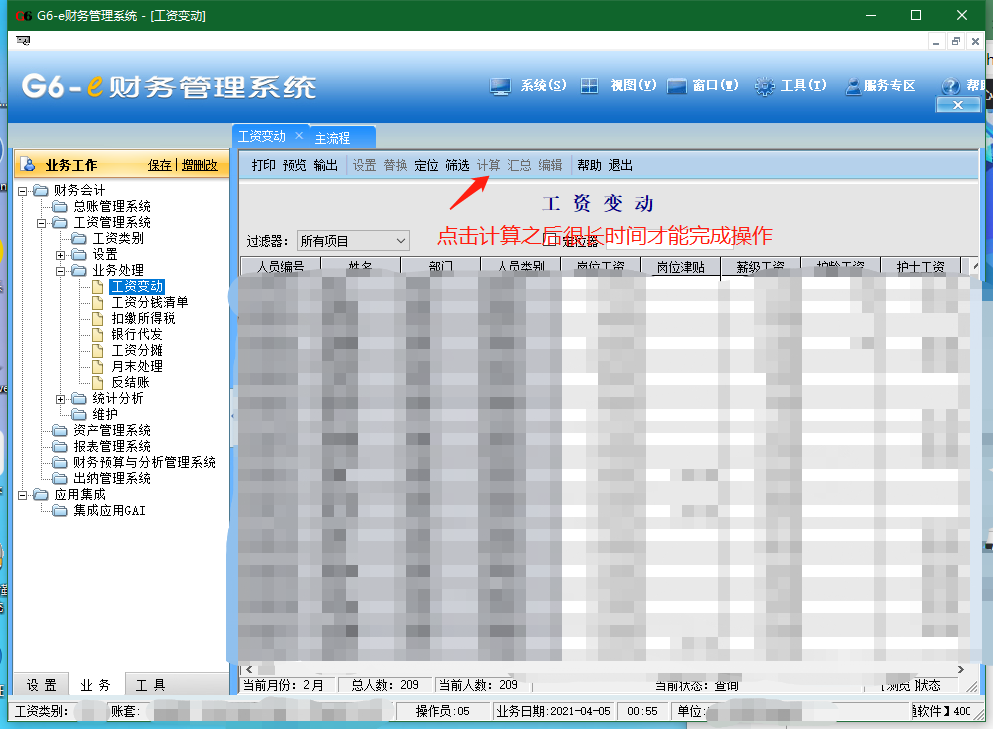993x729 pixels.
Task: Click the small icon below title bar
Action: pos(23,41)
